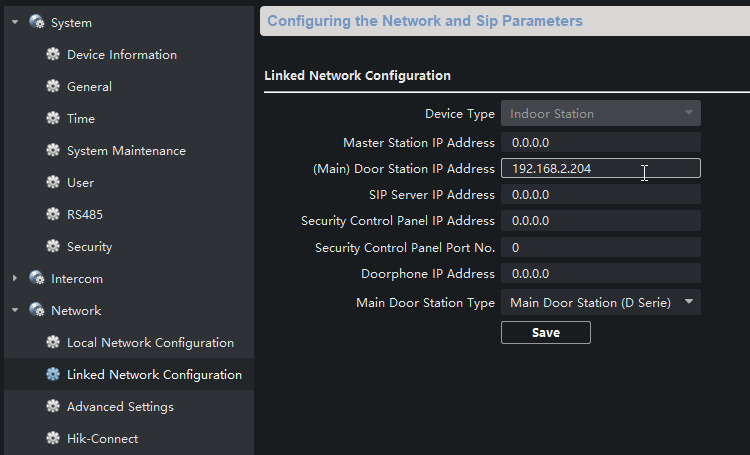Expand the Intercom tree section
Viewport: 750px width, 455px height.
click(15, 279)
